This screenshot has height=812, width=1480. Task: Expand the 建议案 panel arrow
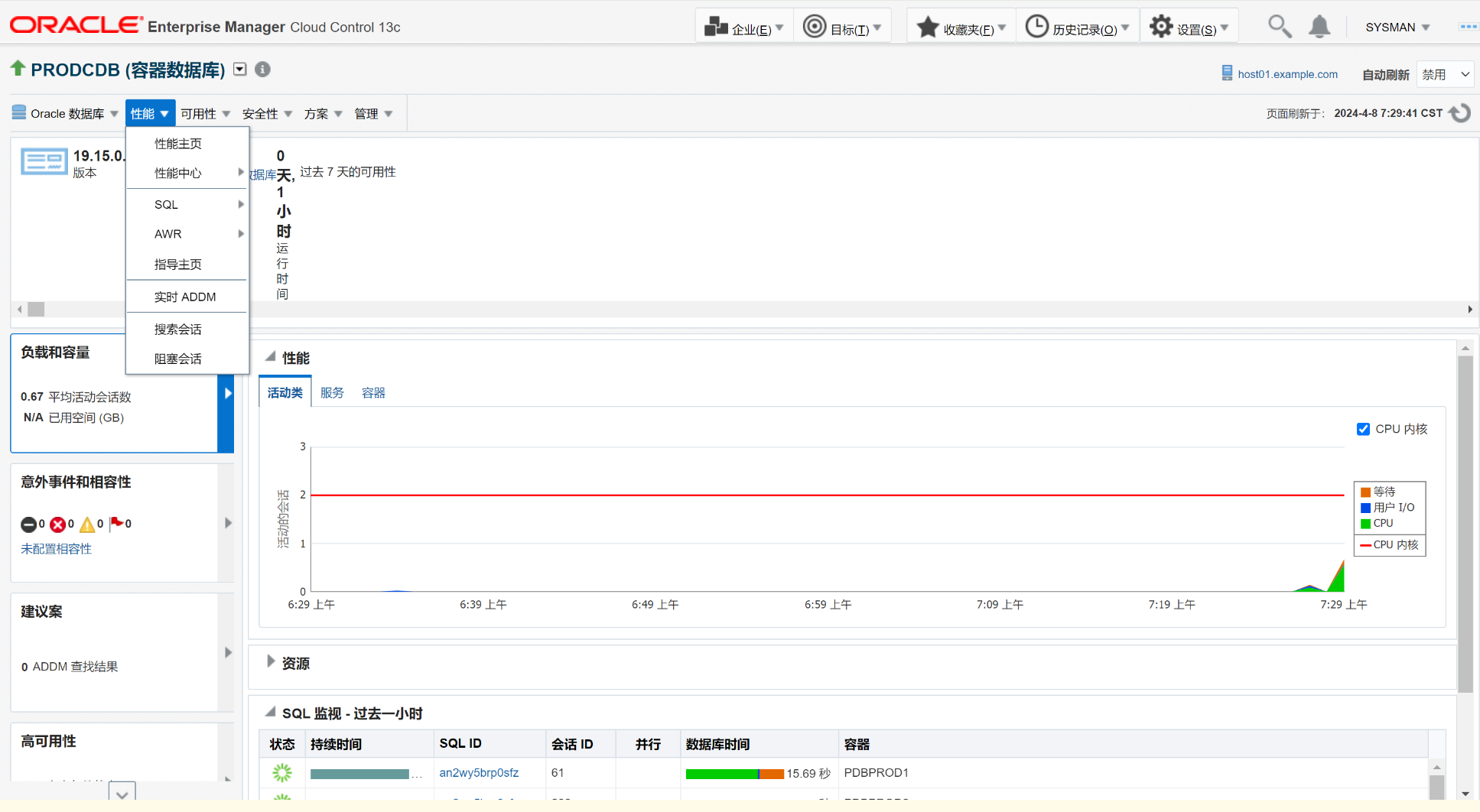click(228, 652)
